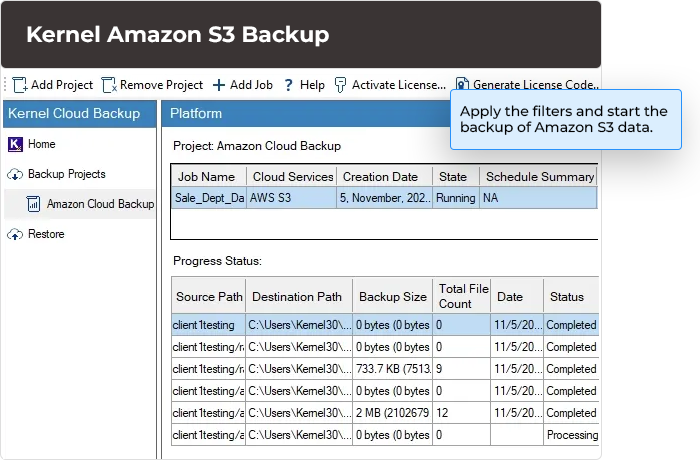Viewport: 700px width, 460px height.
Task: Click the file count cell showing 9
Action: point(462,369)
